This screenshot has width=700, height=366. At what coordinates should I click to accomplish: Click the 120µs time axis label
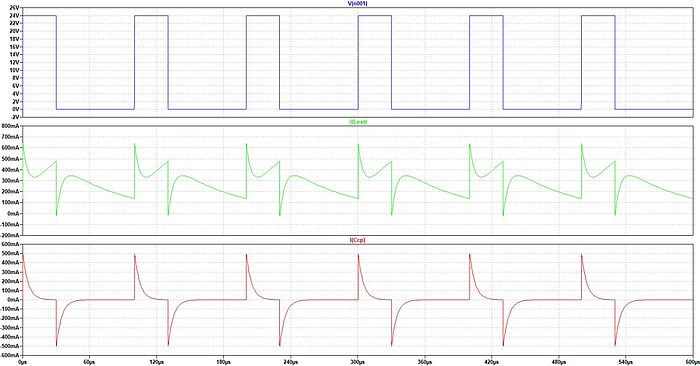[157, 362]
